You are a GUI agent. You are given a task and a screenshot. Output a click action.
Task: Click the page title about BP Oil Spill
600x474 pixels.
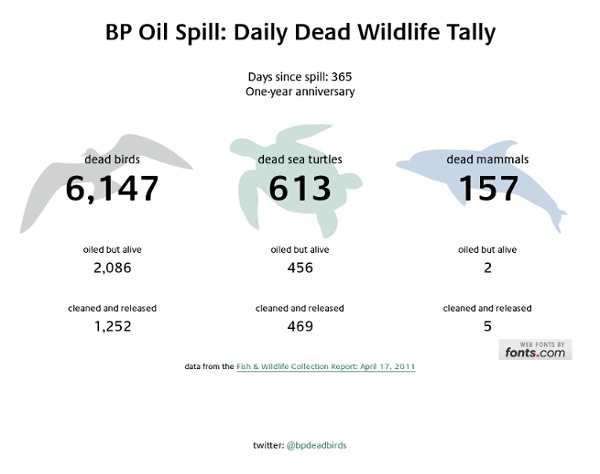[300, 33]
